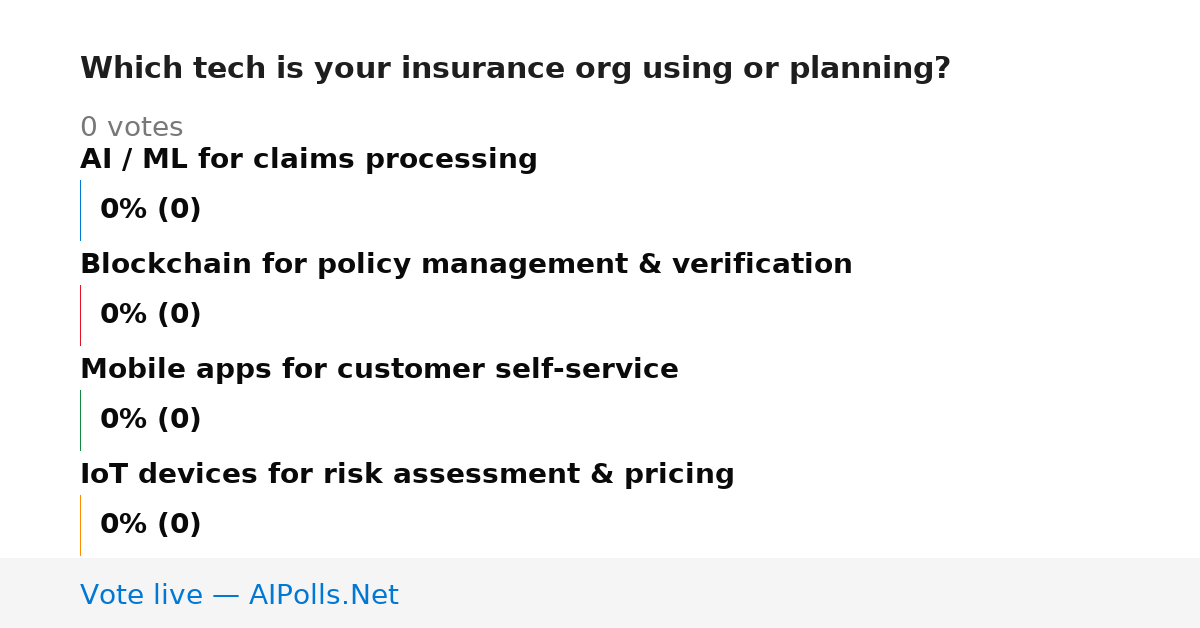This screenshot has height=628, width=1200.
Task: Click the green bar for Mobile apps option
Action: [x=81, y=420]
